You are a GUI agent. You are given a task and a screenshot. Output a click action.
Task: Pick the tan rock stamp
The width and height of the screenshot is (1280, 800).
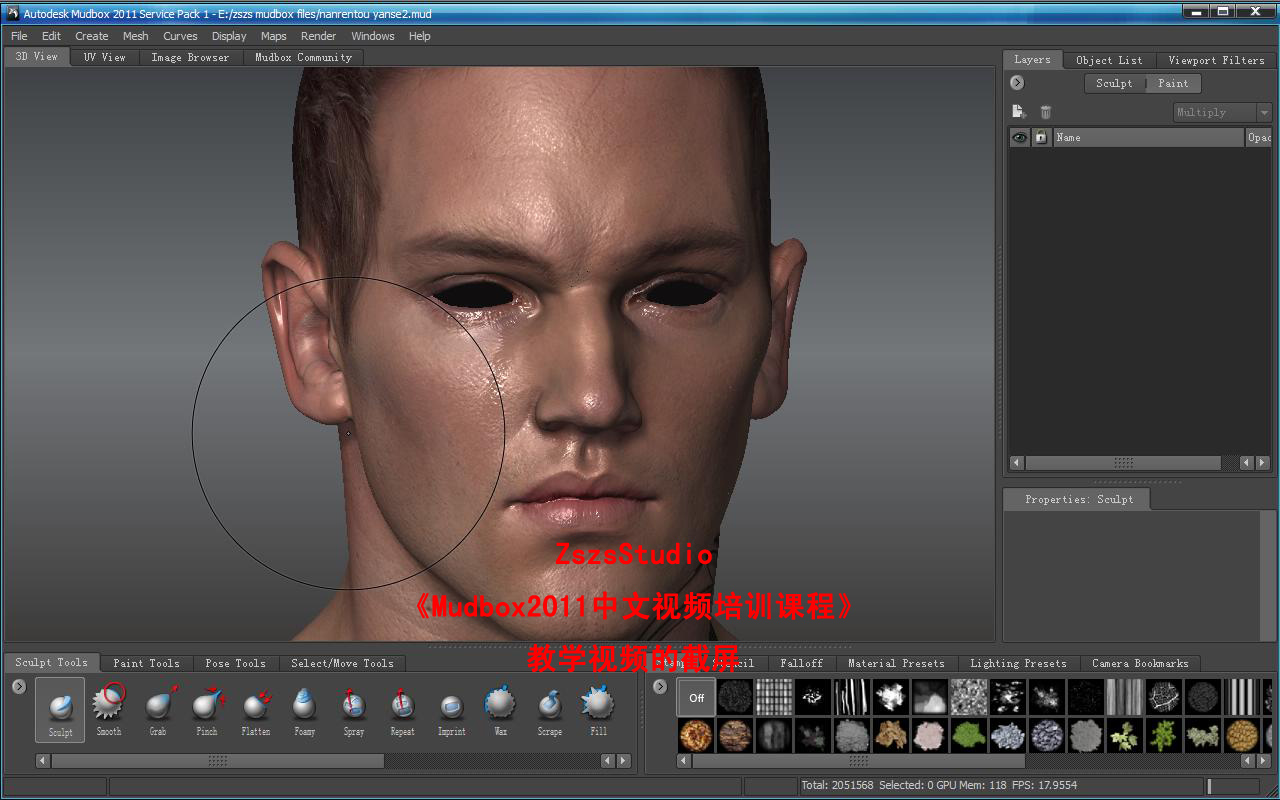[891, 736]
